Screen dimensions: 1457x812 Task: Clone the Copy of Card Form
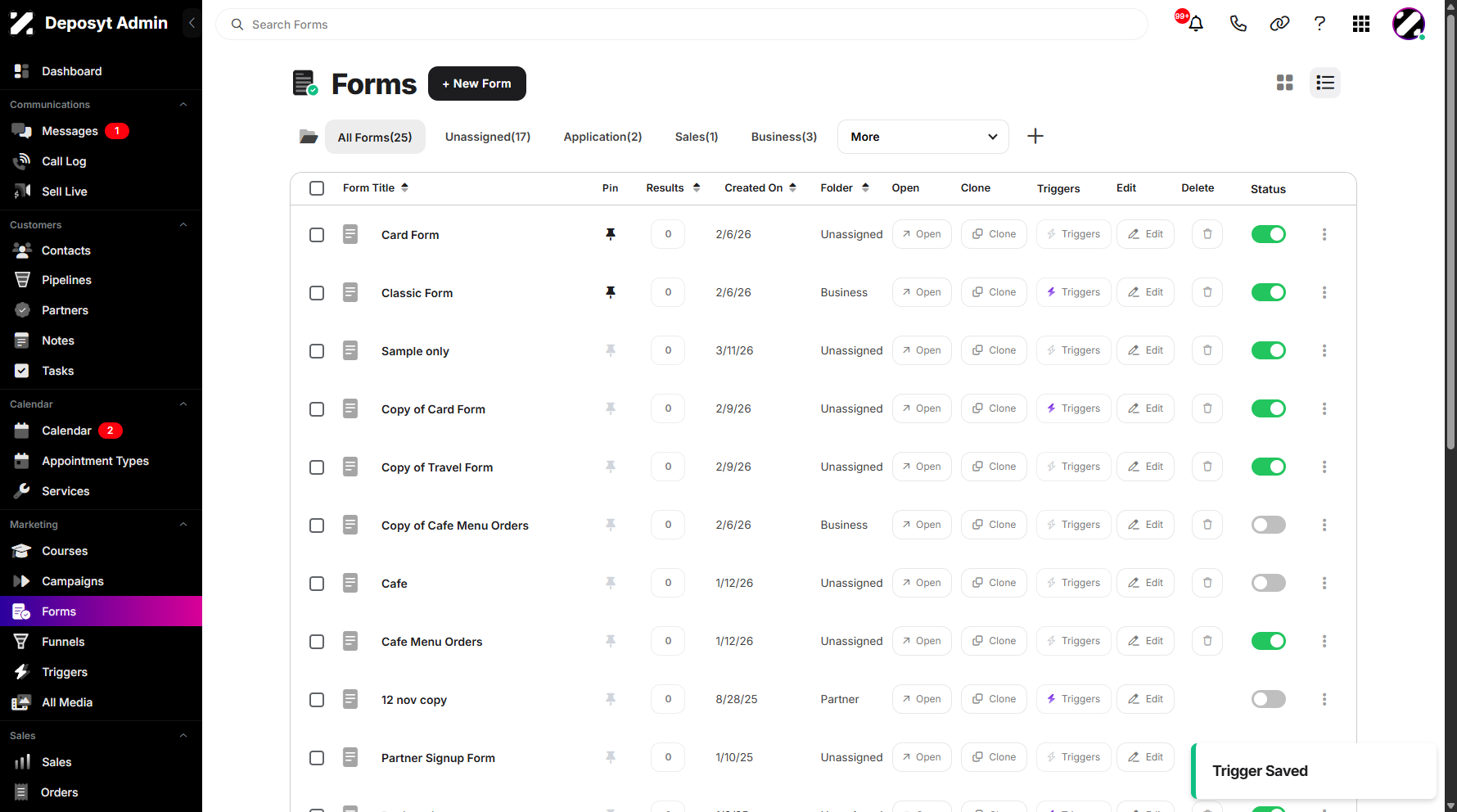click(x=994, y=408)
